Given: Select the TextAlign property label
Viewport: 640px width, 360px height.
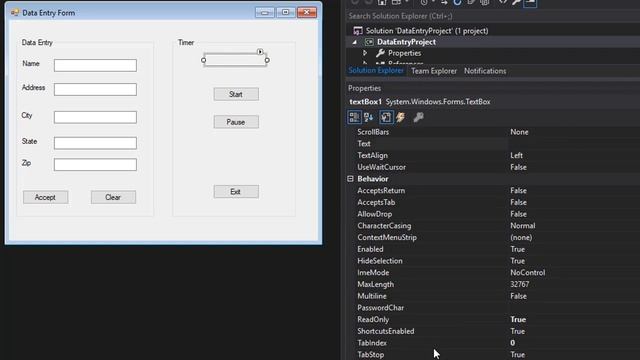Looking at the screenshot, I should (x=372, y=156).
